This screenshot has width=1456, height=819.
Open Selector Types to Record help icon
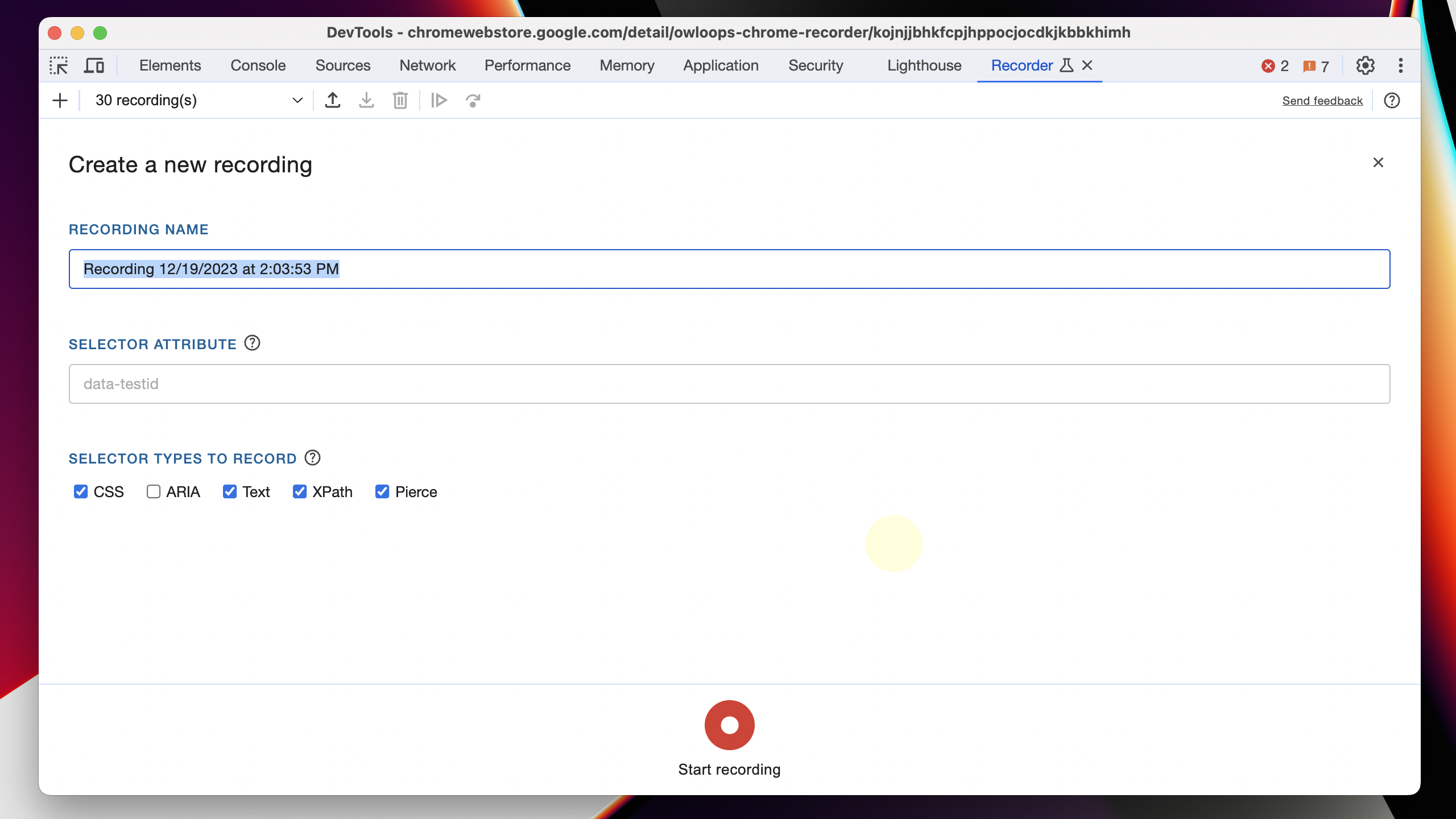click(x=312, y=457)
